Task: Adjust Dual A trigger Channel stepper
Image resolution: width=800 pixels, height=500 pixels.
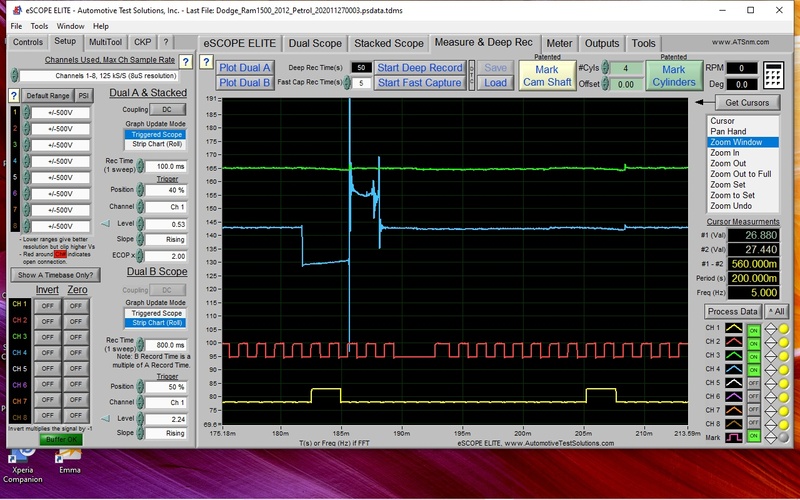Action: [140, 207]
